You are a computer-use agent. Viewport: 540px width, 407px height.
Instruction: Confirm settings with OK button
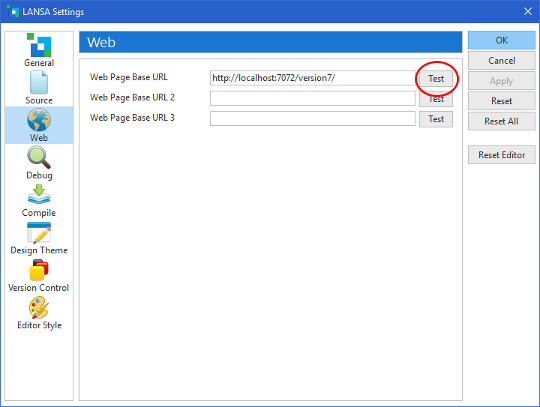[501, 40]
